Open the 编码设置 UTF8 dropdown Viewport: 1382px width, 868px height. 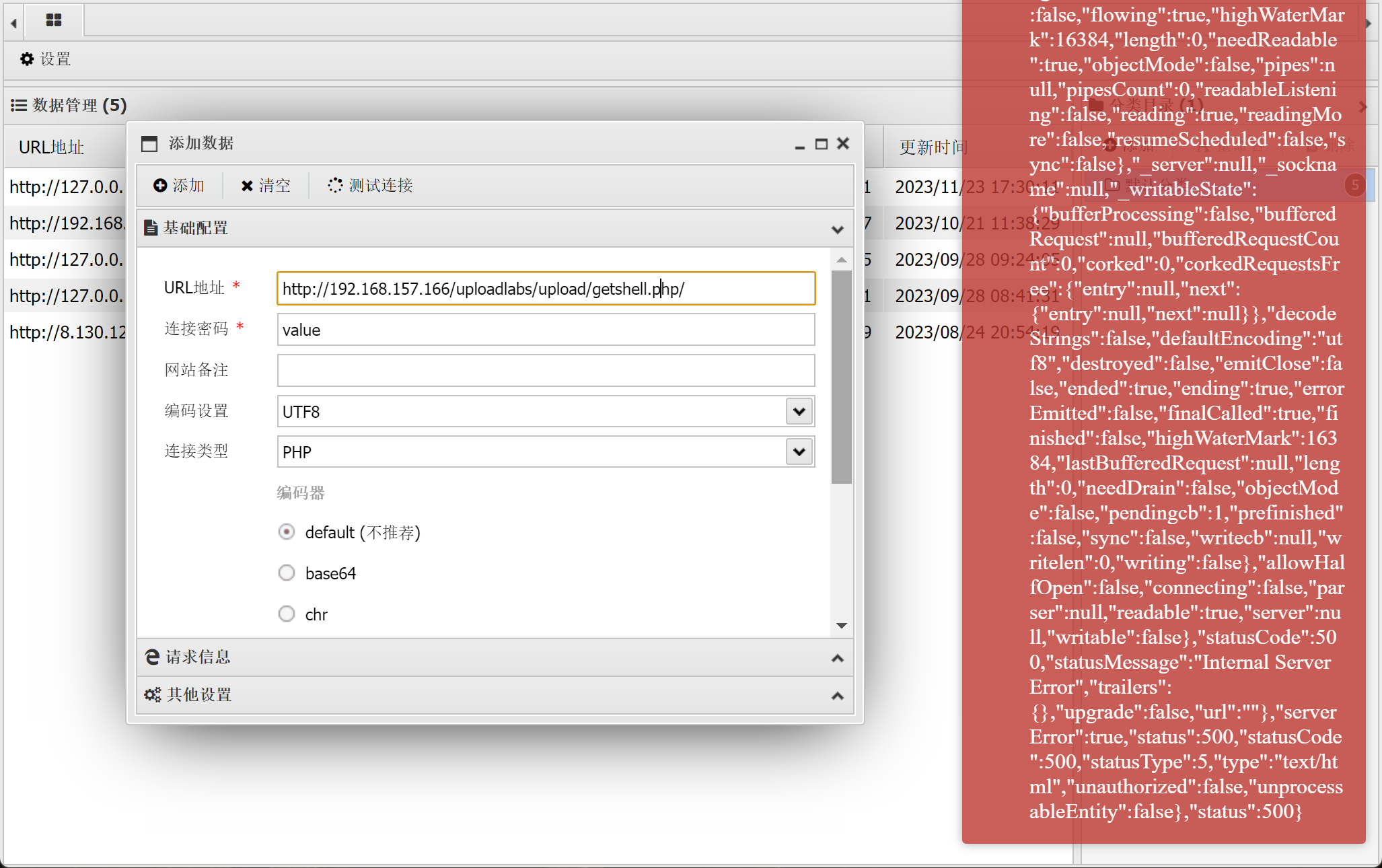click(x=799, y=411)
